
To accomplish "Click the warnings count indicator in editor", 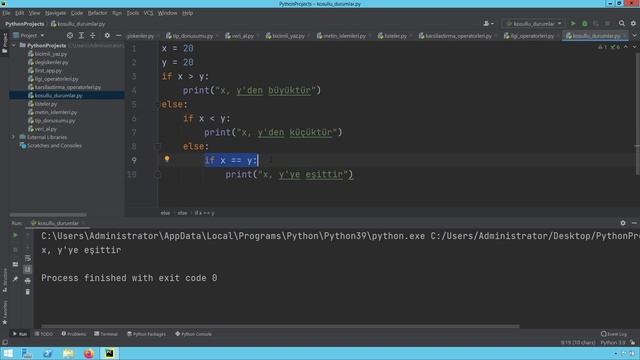I will pos(602,47).
